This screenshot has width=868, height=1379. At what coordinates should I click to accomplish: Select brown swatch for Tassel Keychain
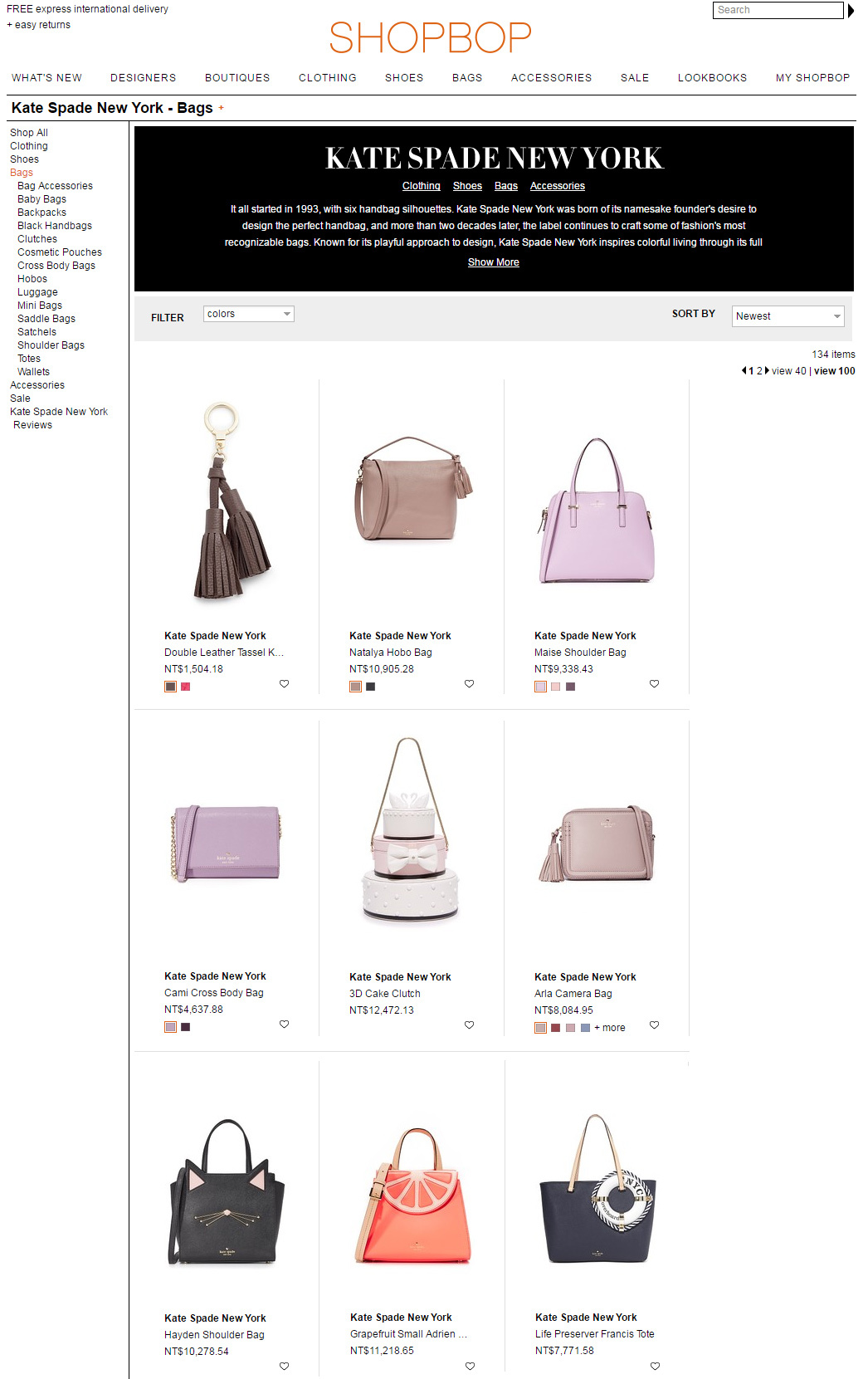pos(171,687)
